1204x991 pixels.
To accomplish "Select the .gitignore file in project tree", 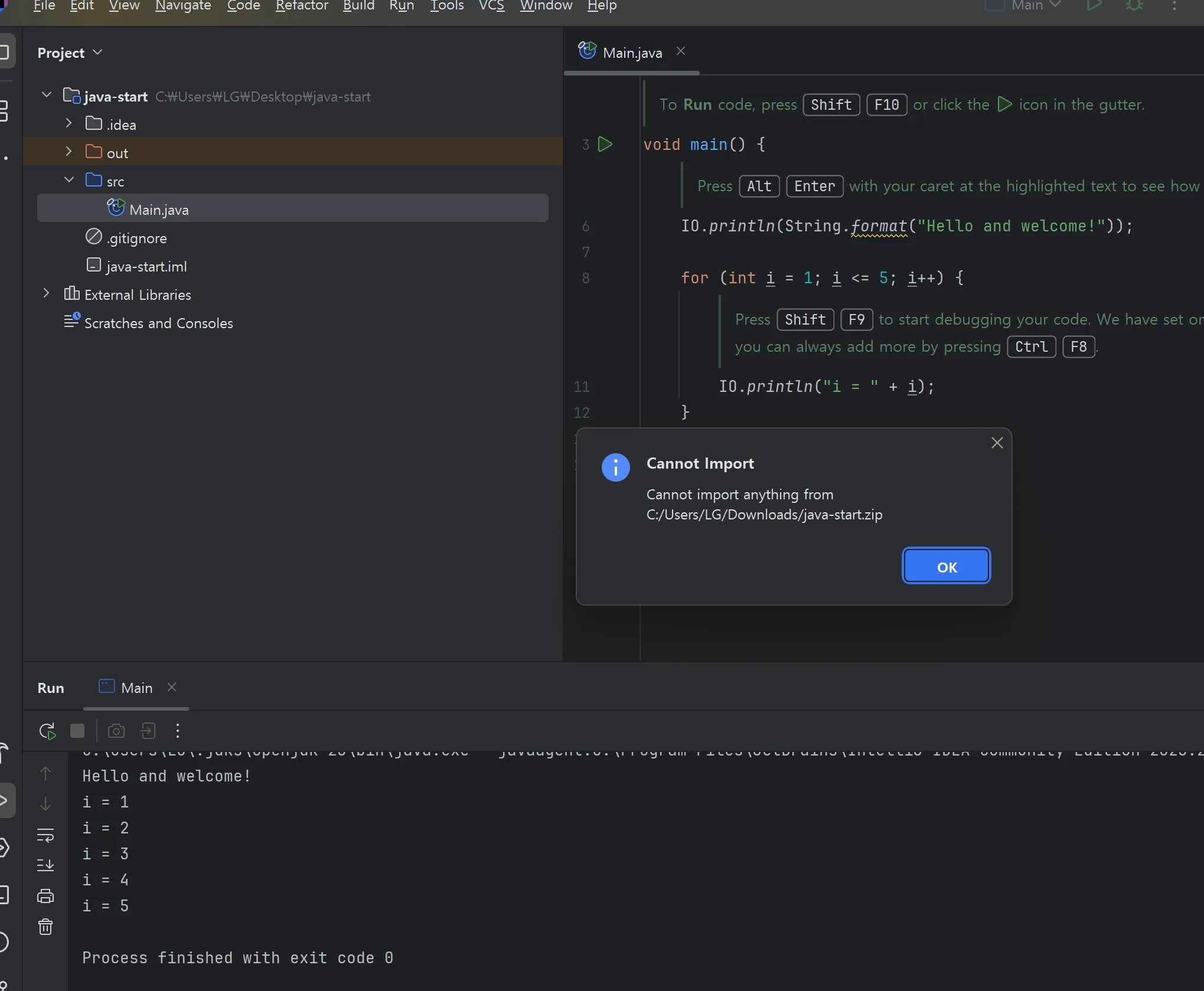I will (x=137, y=238).
